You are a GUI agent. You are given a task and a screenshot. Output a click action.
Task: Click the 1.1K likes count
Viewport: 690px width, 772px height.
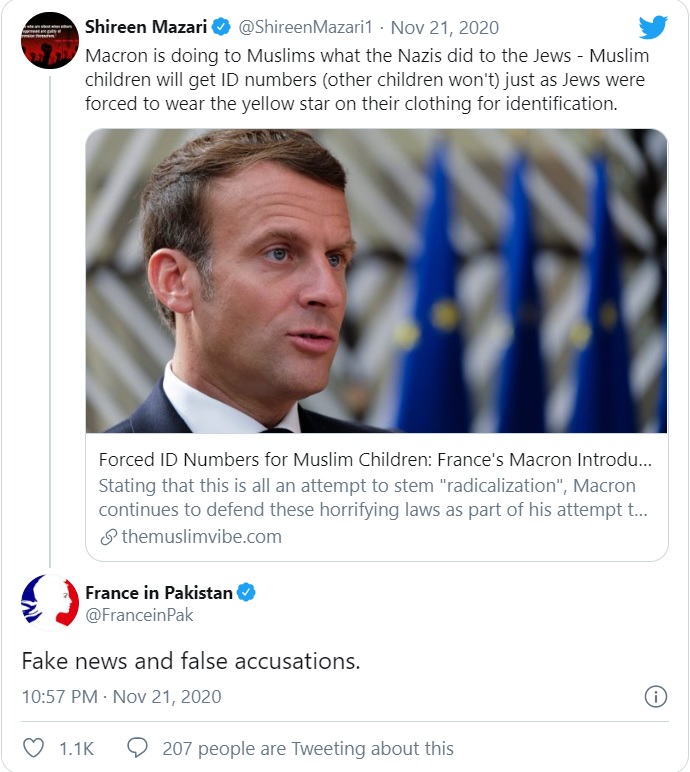coord(76,748)
